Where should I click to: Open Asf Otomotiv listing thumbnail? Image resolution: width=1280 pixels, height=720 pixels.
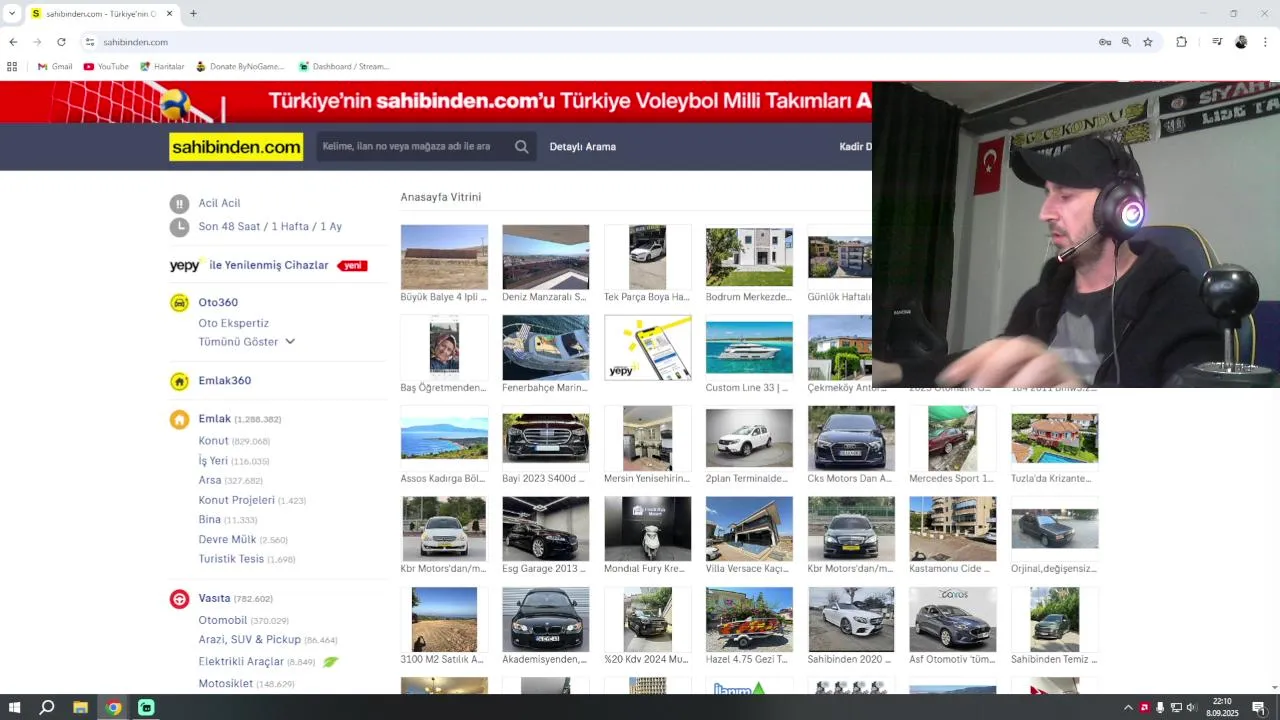click(x=952, y=619)
